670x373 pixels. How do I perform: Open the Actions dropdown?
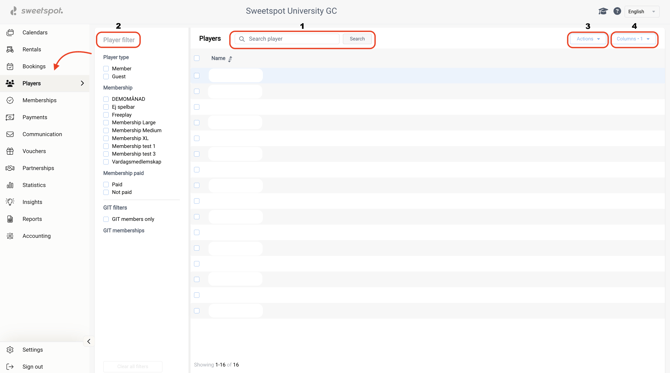(x=588, y=39)
